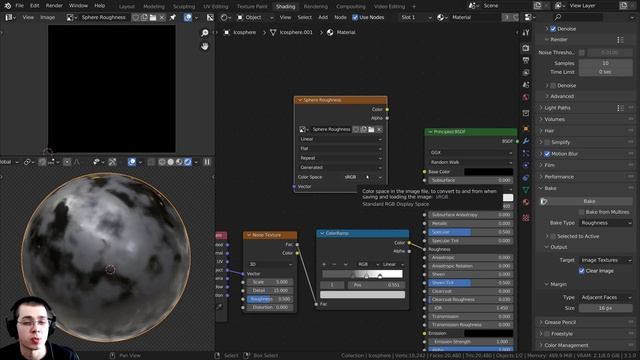This screenshot has width=640, height=360.
Task: Switch to the UV Editing workspace tab
Action: coord(216,7)
